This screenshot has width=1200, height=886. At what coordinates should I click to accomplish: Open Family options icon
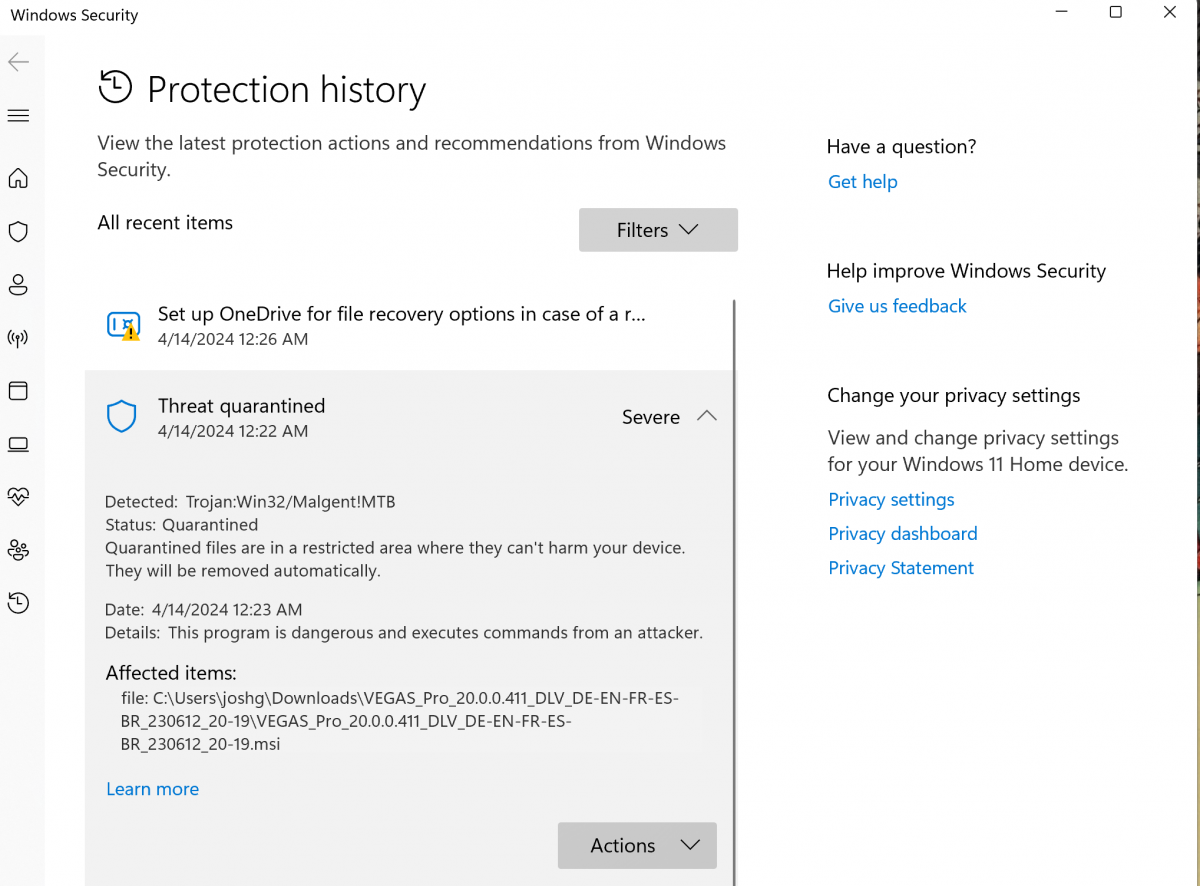tap(18, 550)
